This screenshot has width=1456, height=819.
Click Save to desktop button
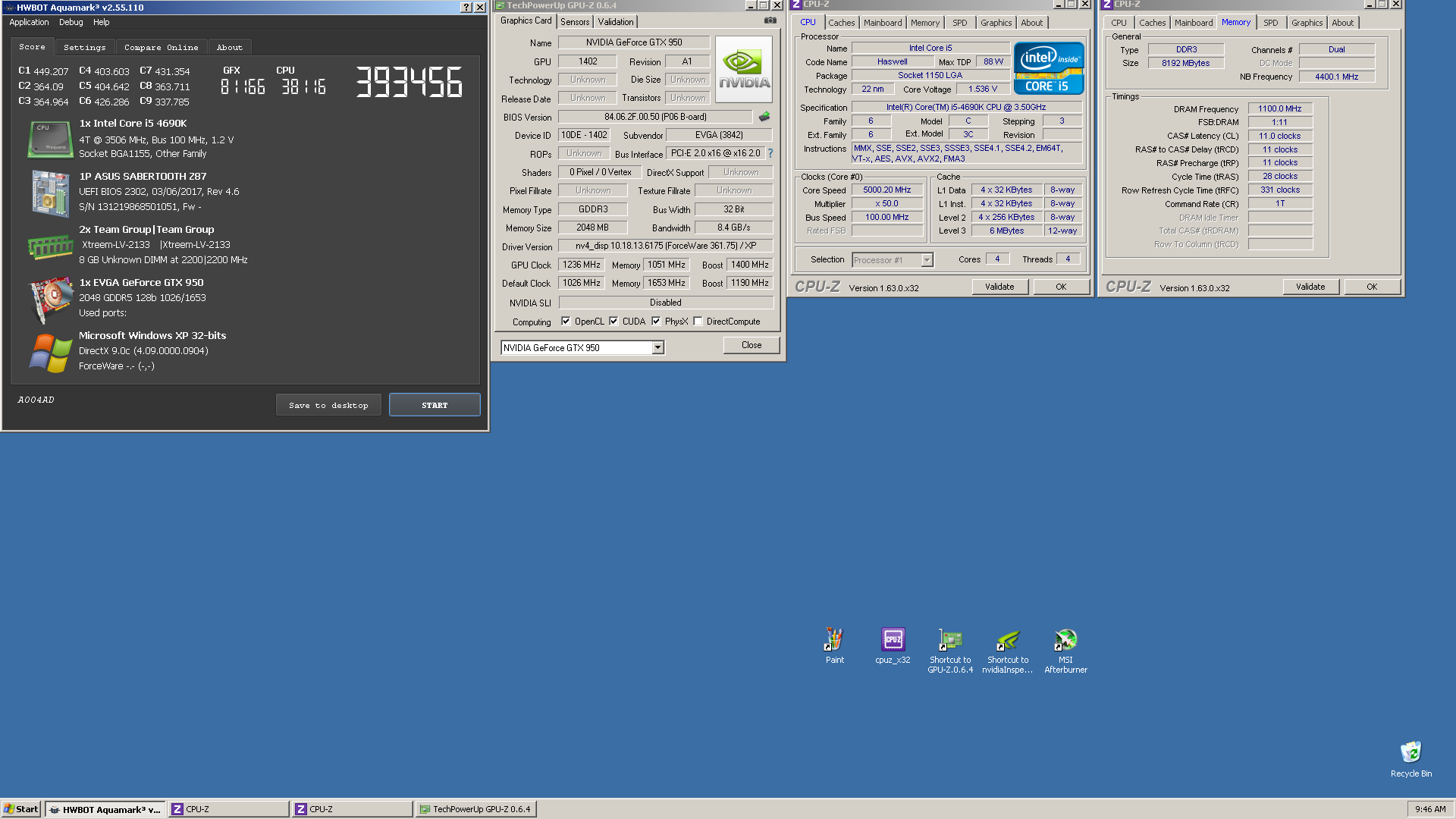[x=328, y=405]
